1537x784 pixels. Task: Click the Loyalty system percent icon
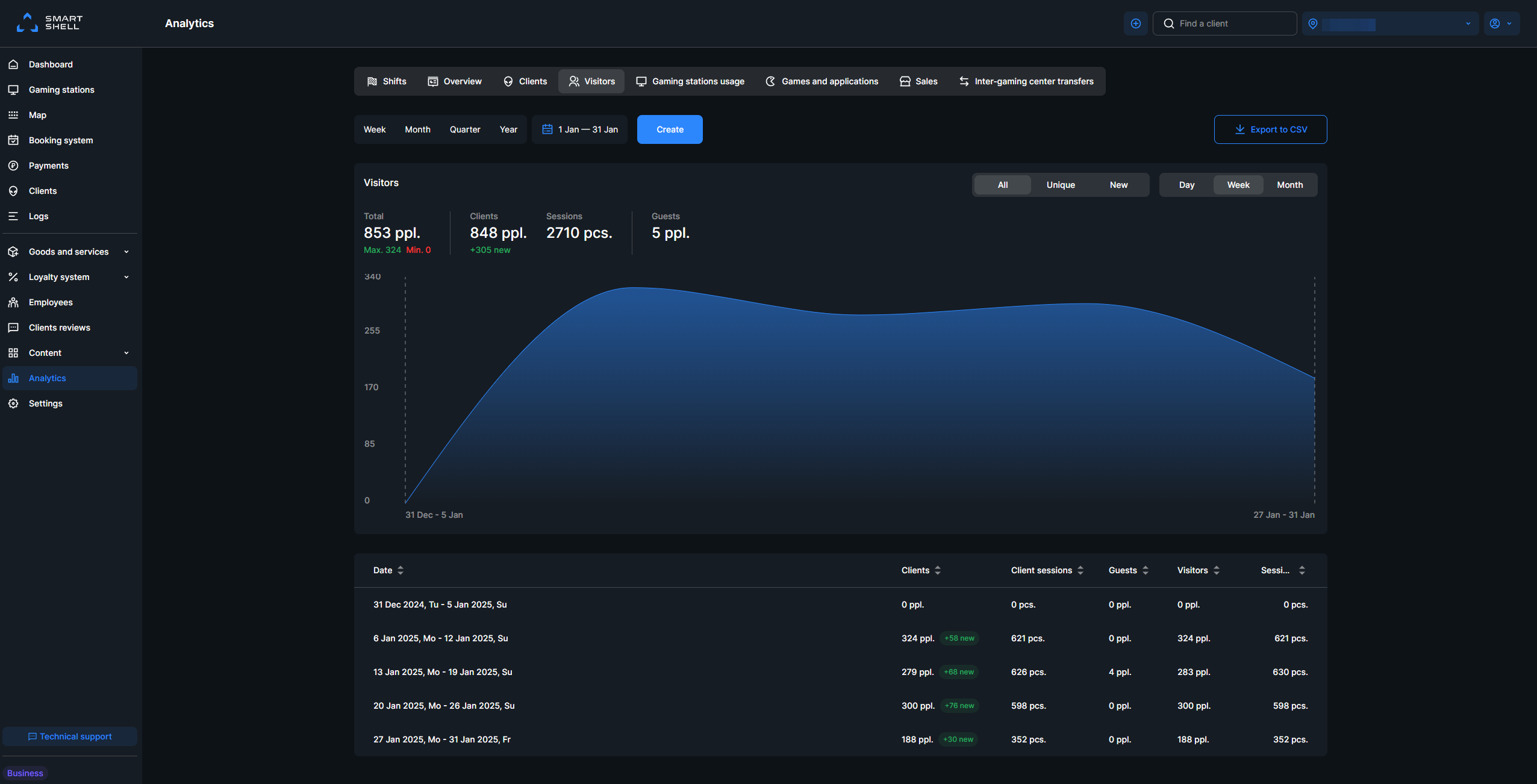[x=13, y=277]
